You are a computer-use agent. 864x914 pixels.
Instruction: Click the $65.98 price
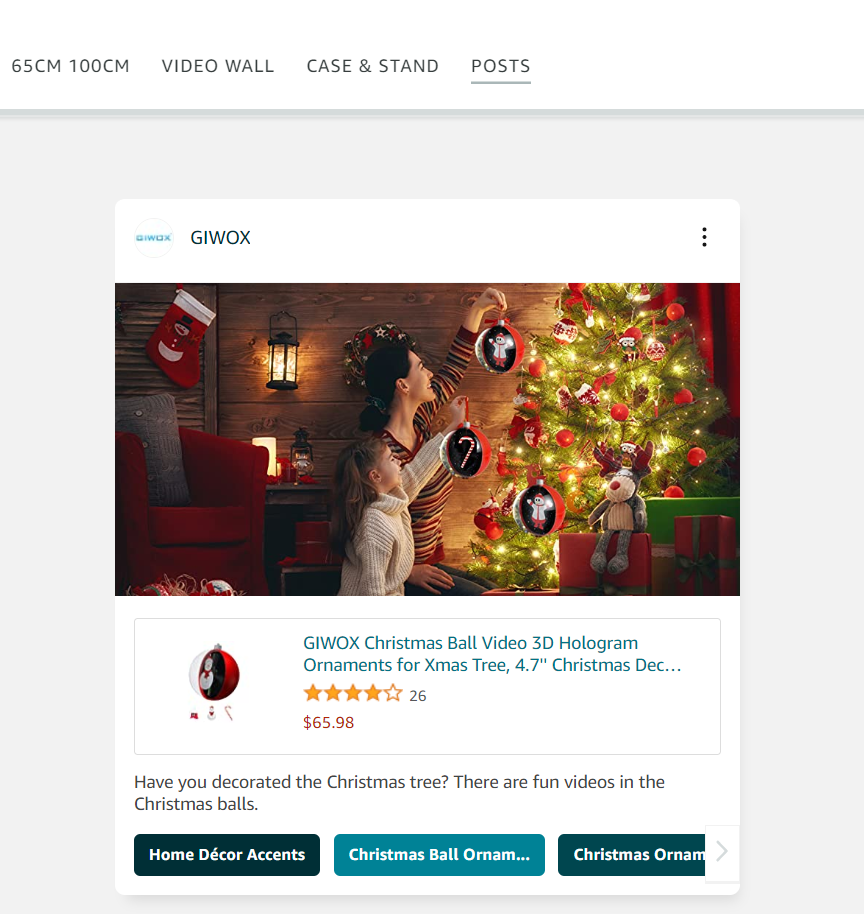pyautogui.click(x=328, y=722)
